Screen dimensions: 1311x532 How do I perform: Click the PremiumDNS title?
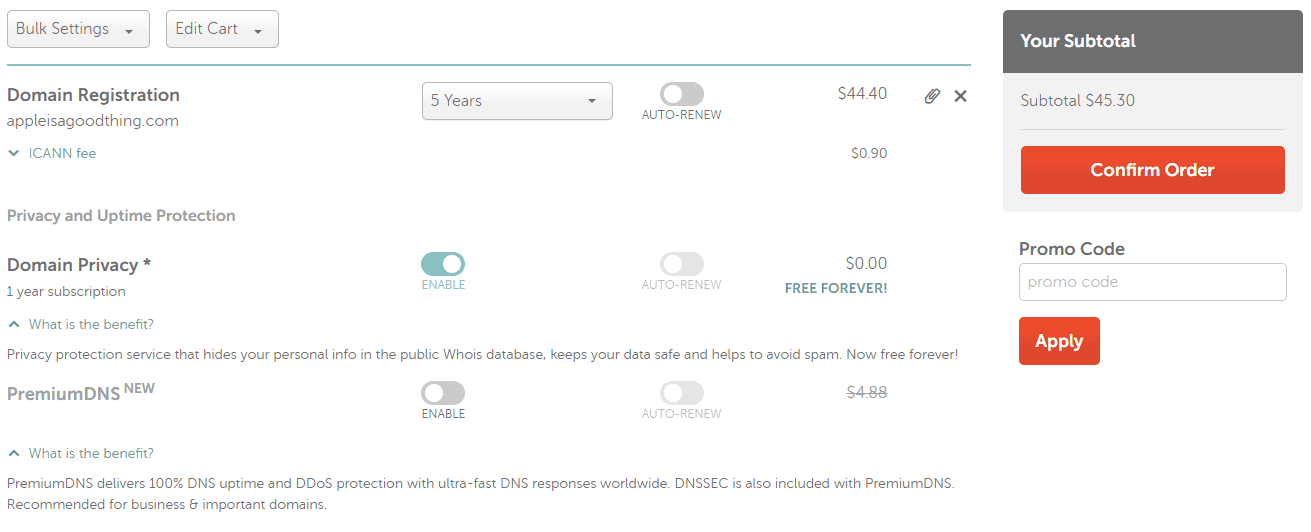pyautogui.click(x=63, y=394)
